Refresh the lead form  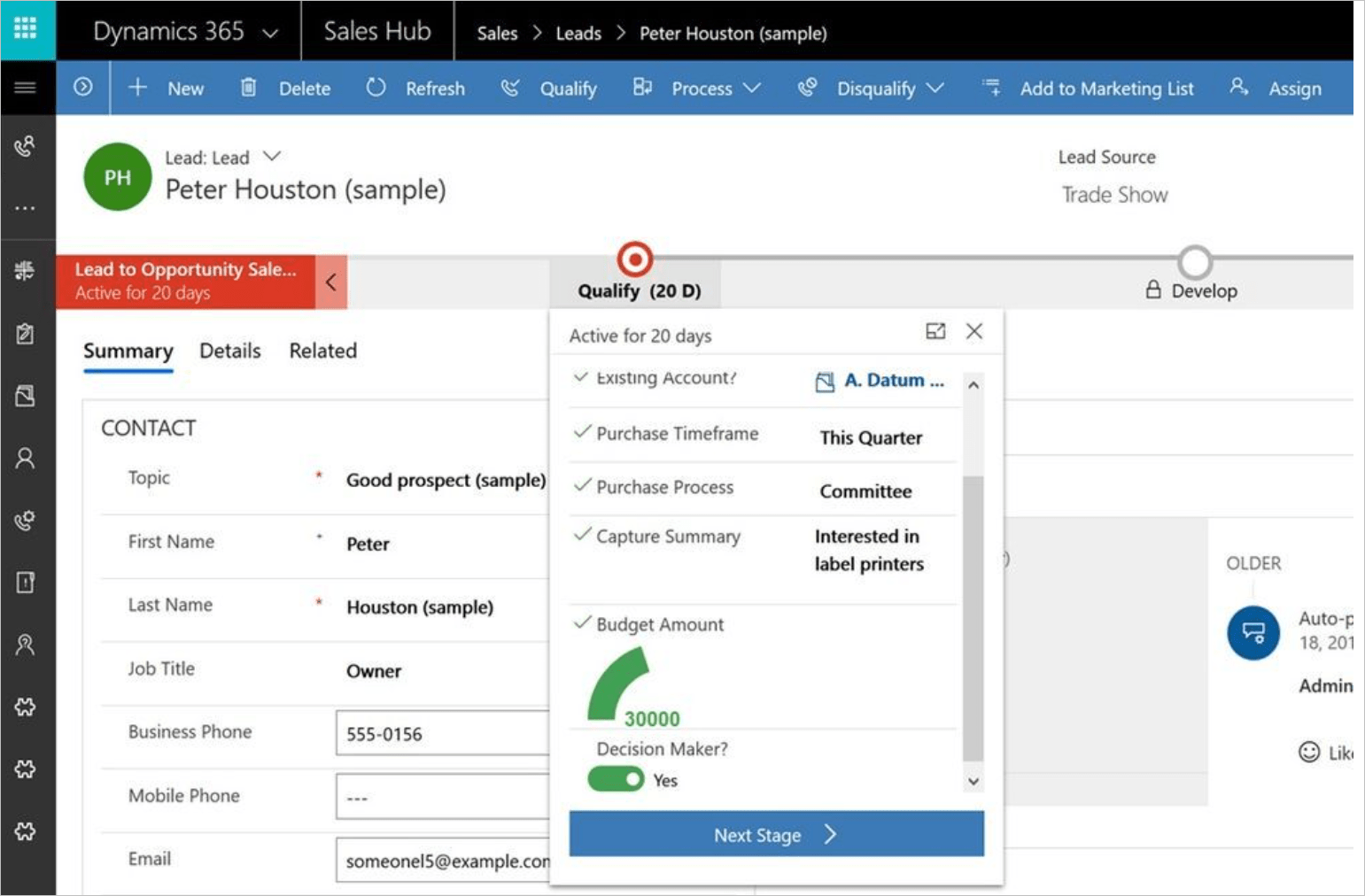pyautogui.click(x=415, y=88)
